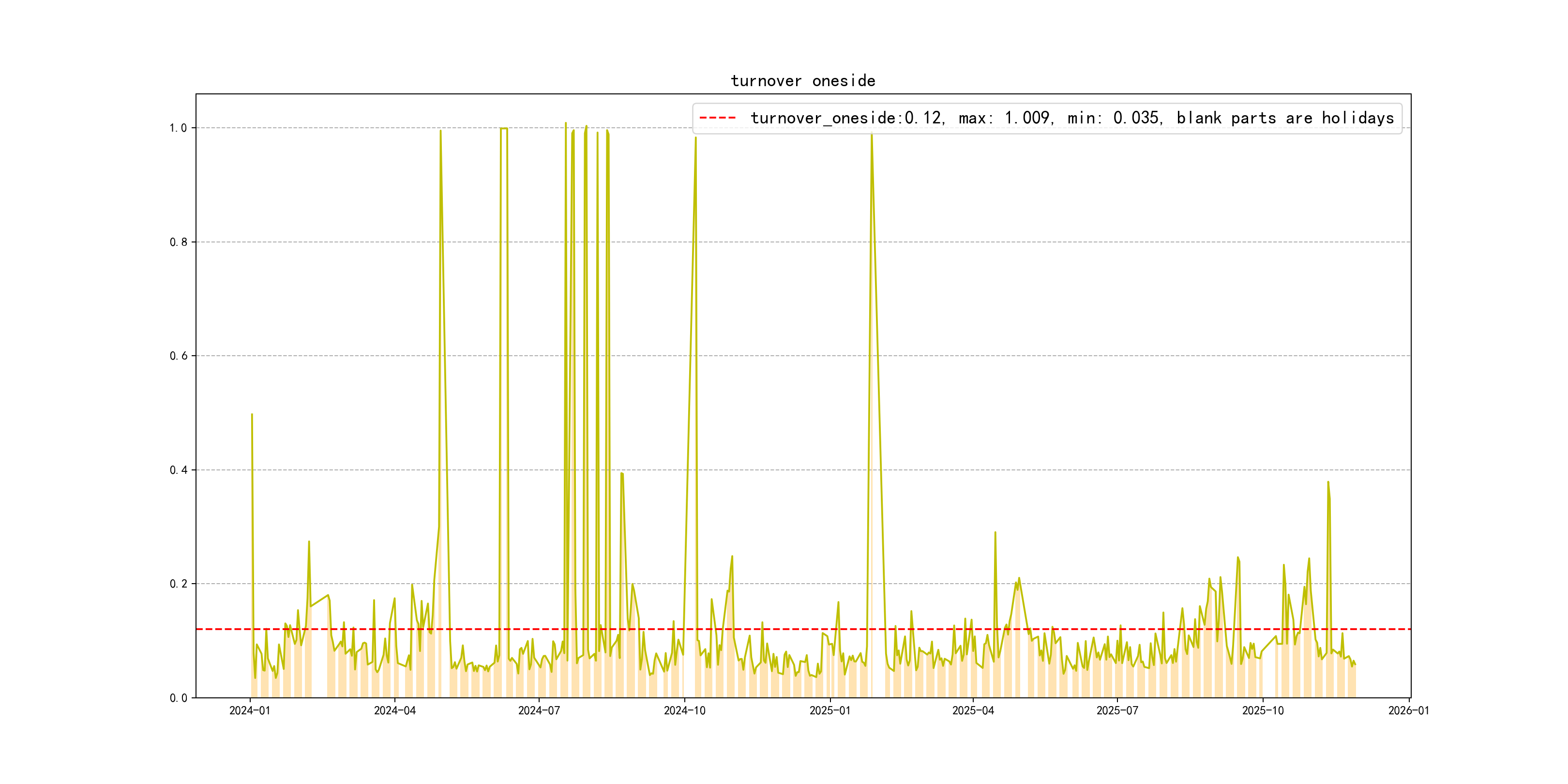Click the 0.4 y-axis tick label
The image size is (1568, 784).
pos(178,470)
